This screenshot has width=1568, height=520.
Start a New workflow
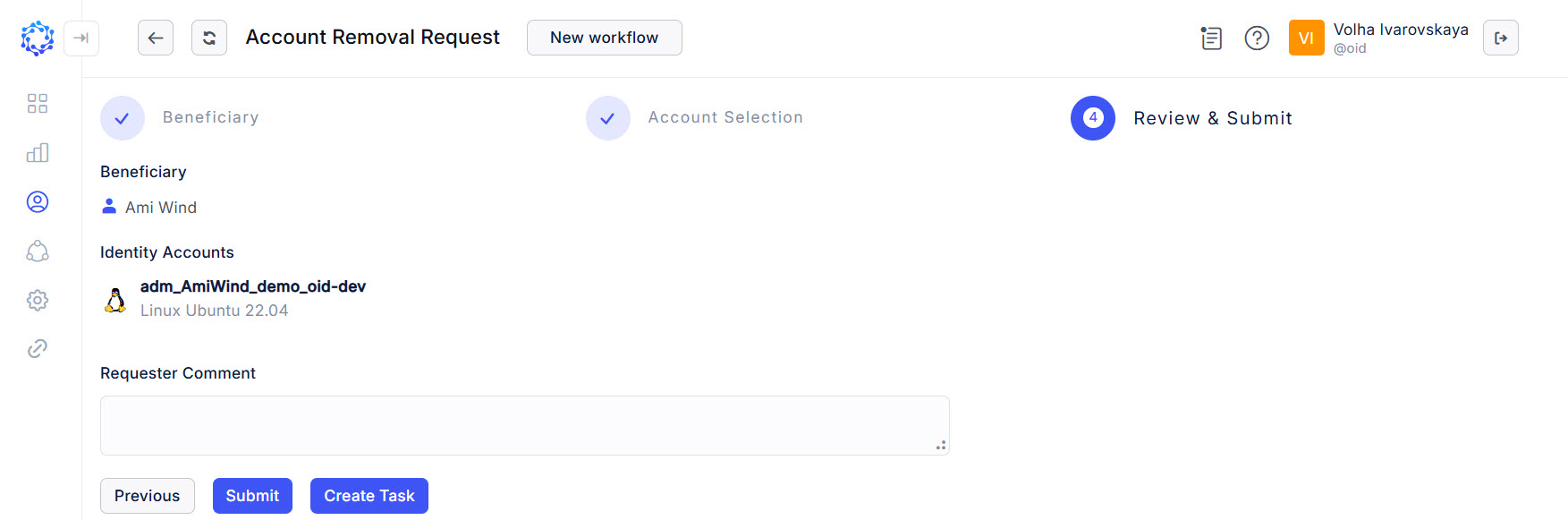pos(604,38)
